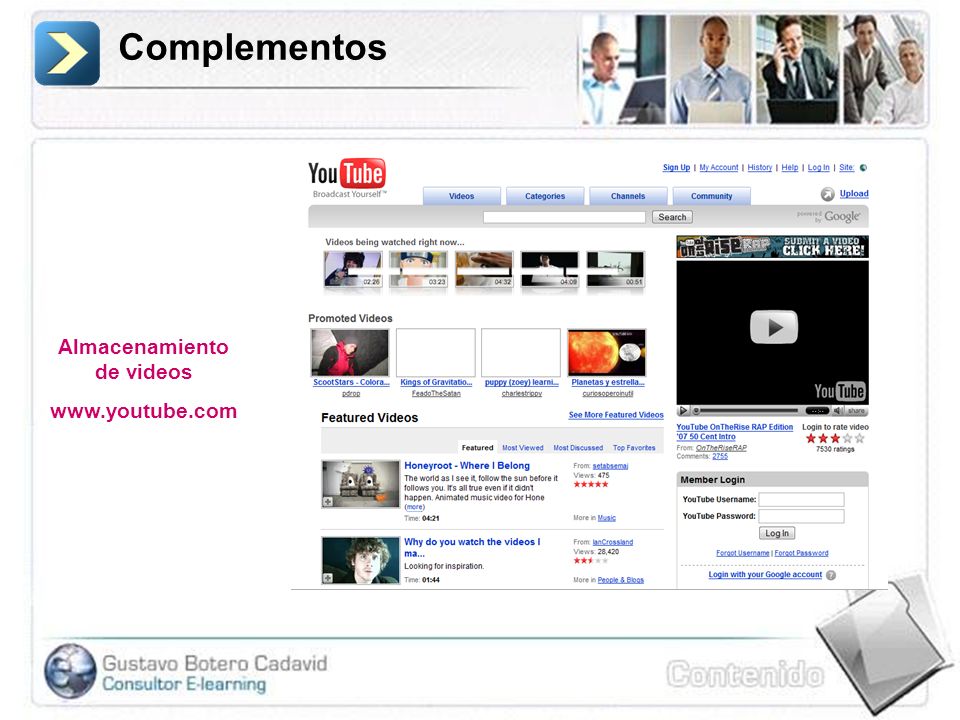
Task: Click the YouTube Username field
Action: pos(801,500)
